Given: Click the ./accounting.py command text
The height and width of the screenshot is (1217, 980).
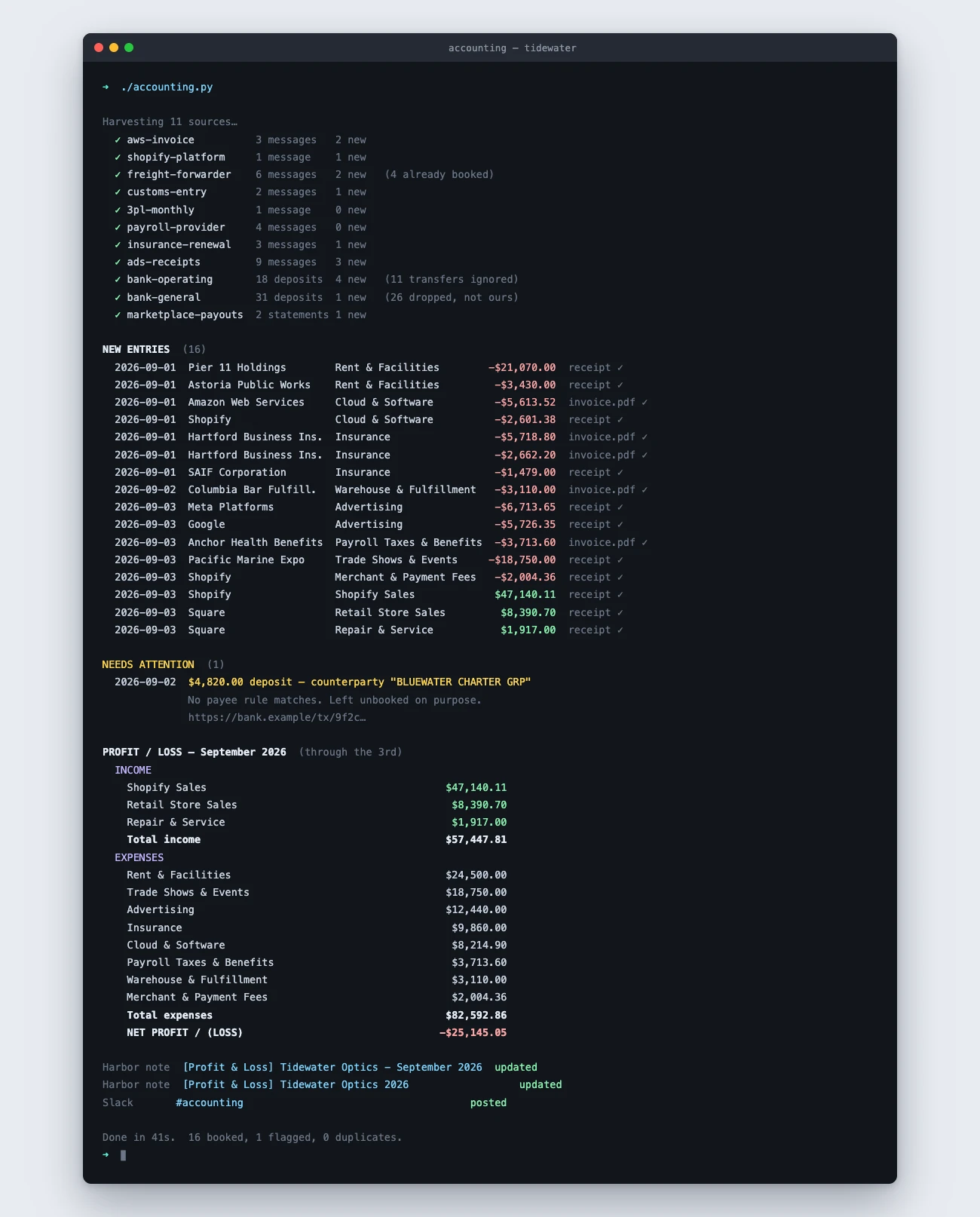Looking at the screenshot, I should [167, 87].
